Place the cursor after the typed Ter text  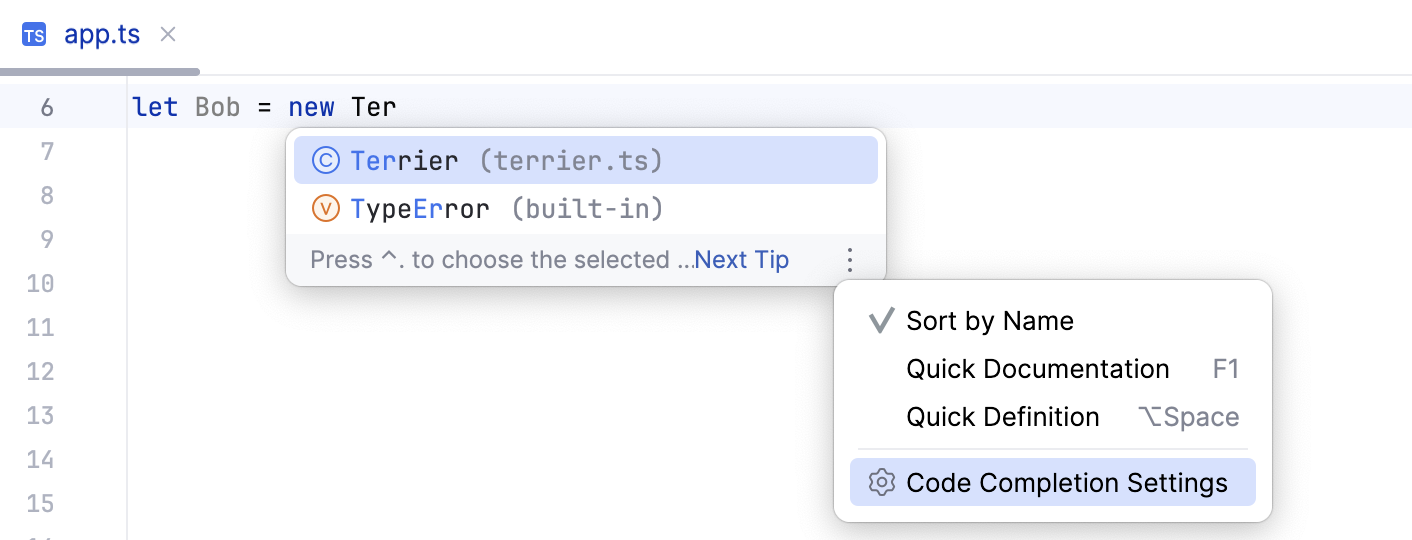[x=397, y=107]
